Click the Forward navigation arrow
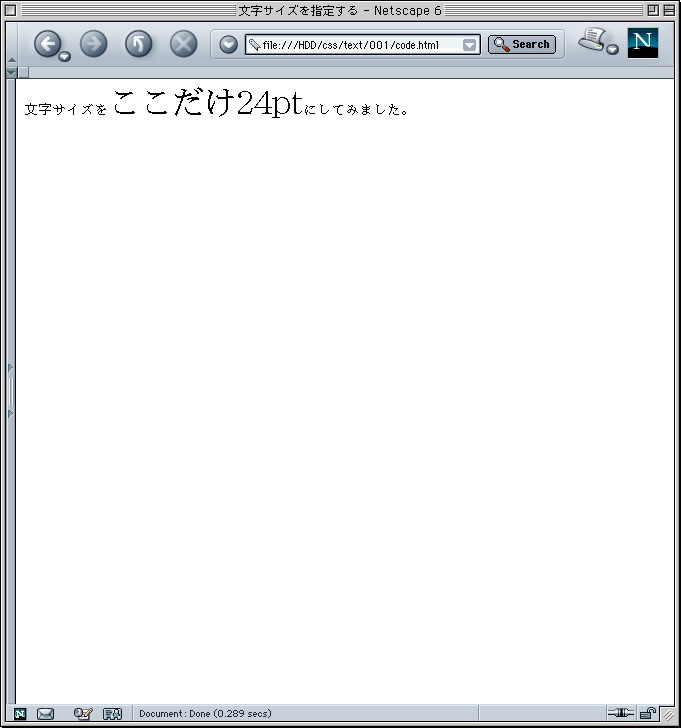 (93, 44)
